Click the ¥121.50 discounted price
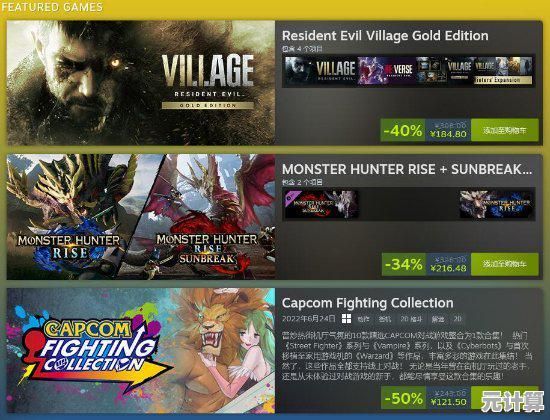550x420 pixels. (448, 402)
